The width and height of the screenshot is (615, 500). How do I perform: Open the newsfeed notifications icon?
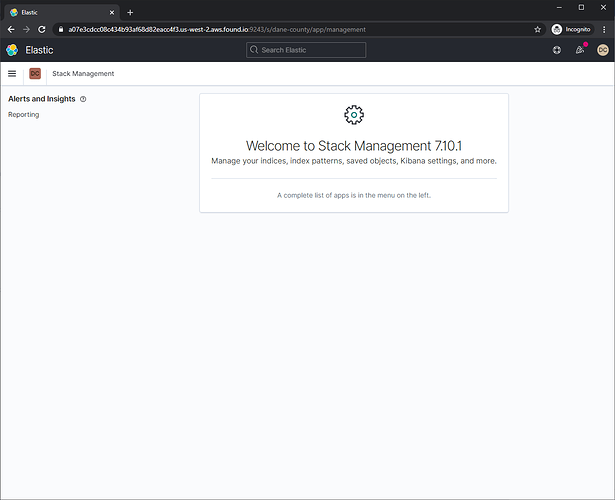tap(580, 50)
